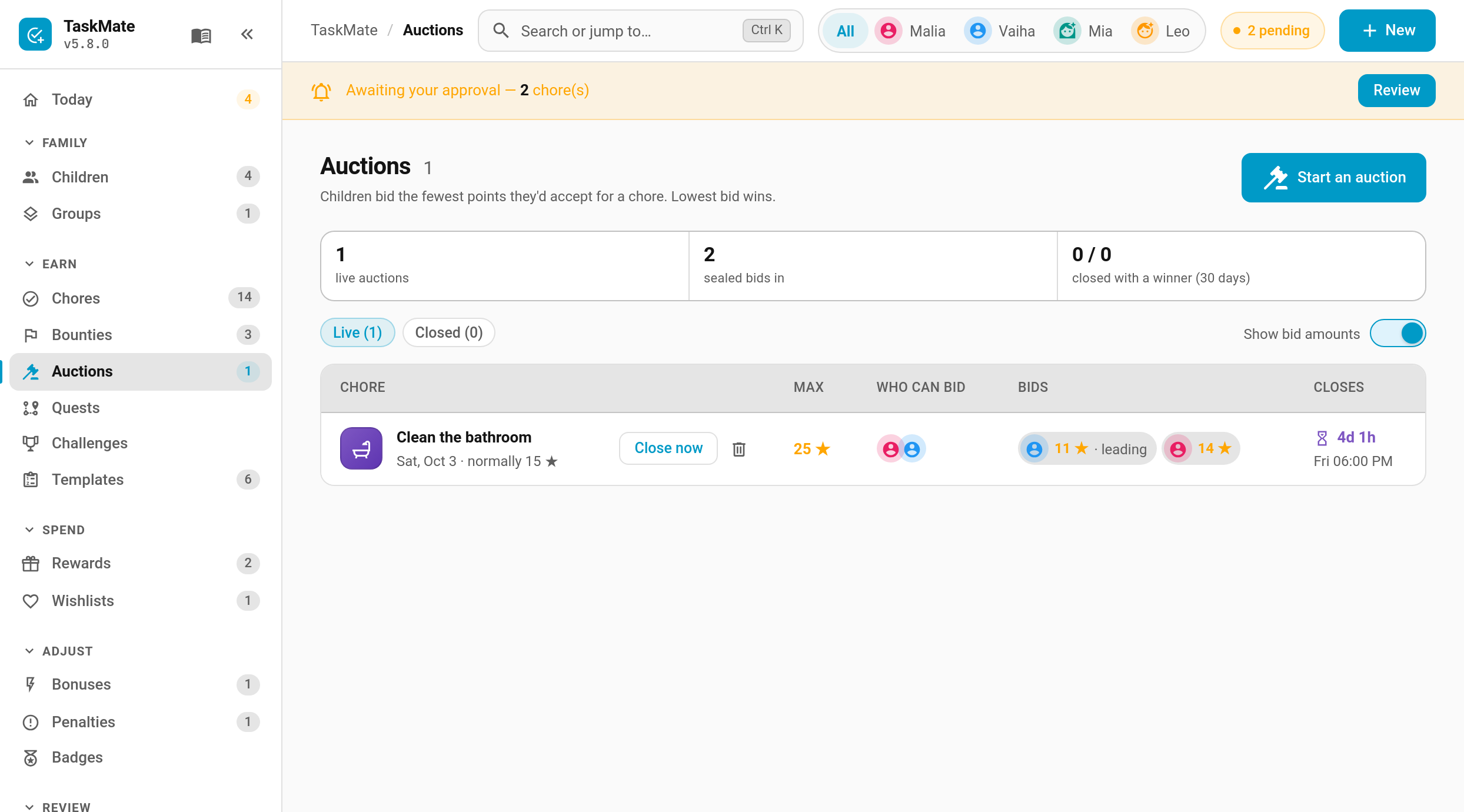Open Rewards in the sidebar

141,563
